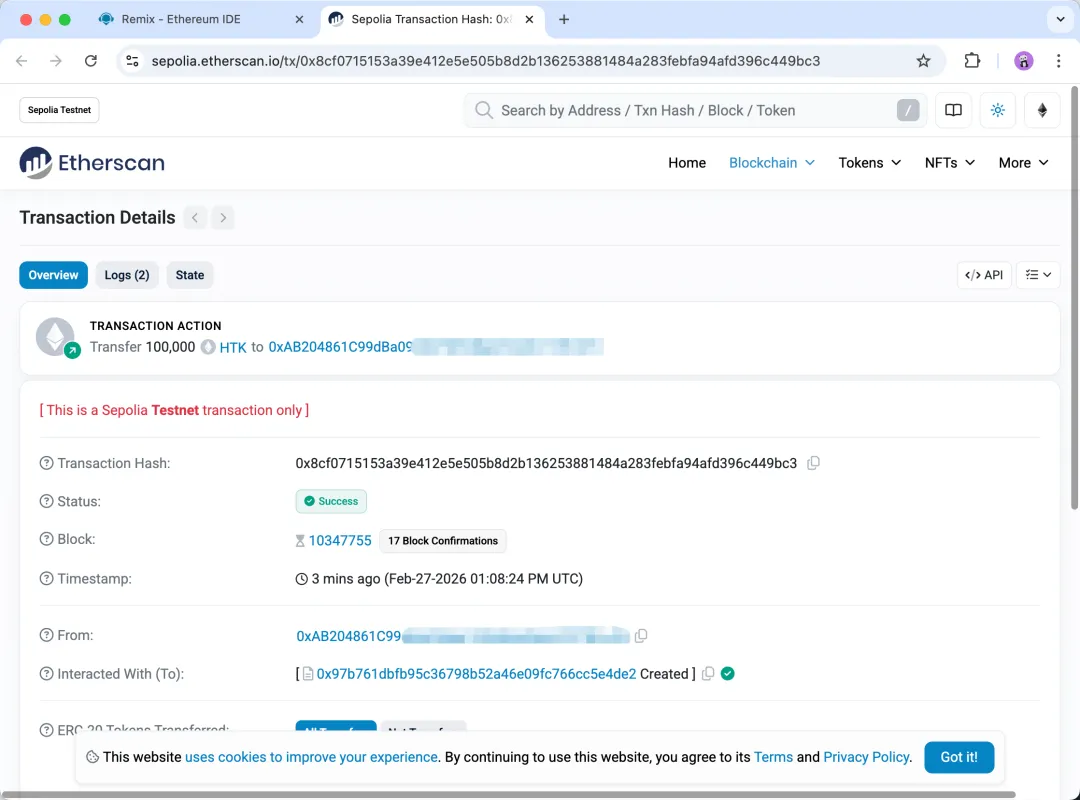Viewport: 1080px width, 800px height.
Task: Click the Sepolia Testnet button
Action: [x=59, y=110]
